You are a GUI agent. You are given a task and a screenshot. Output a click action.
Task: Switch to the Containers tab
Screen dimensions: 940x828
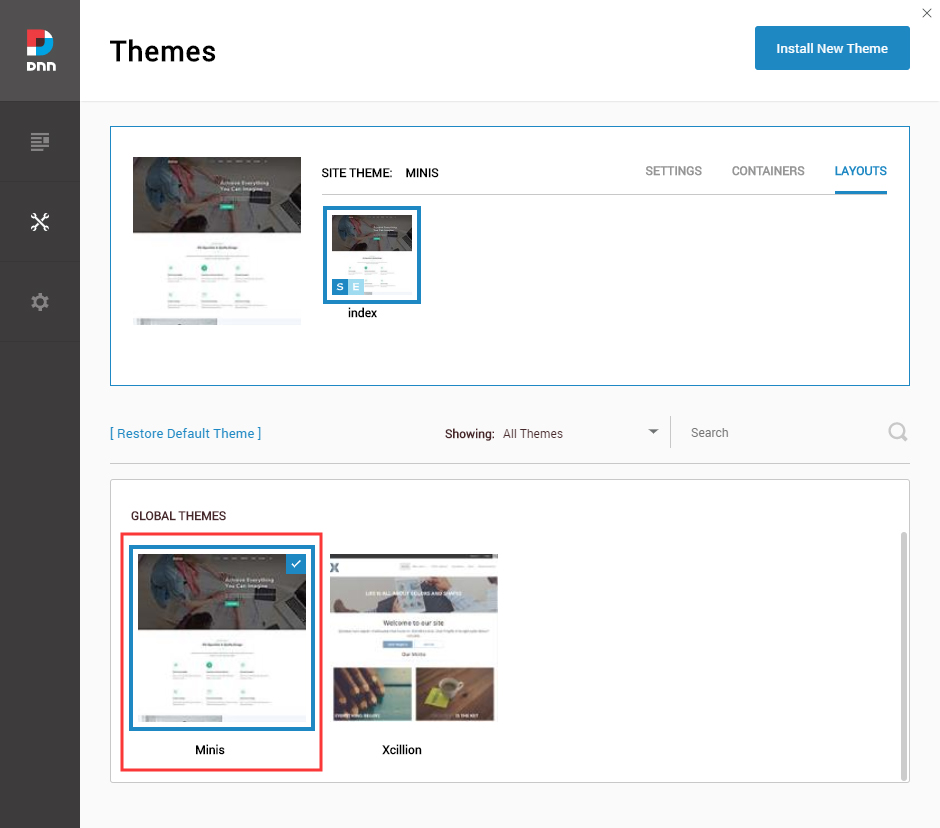coord(768,171)
